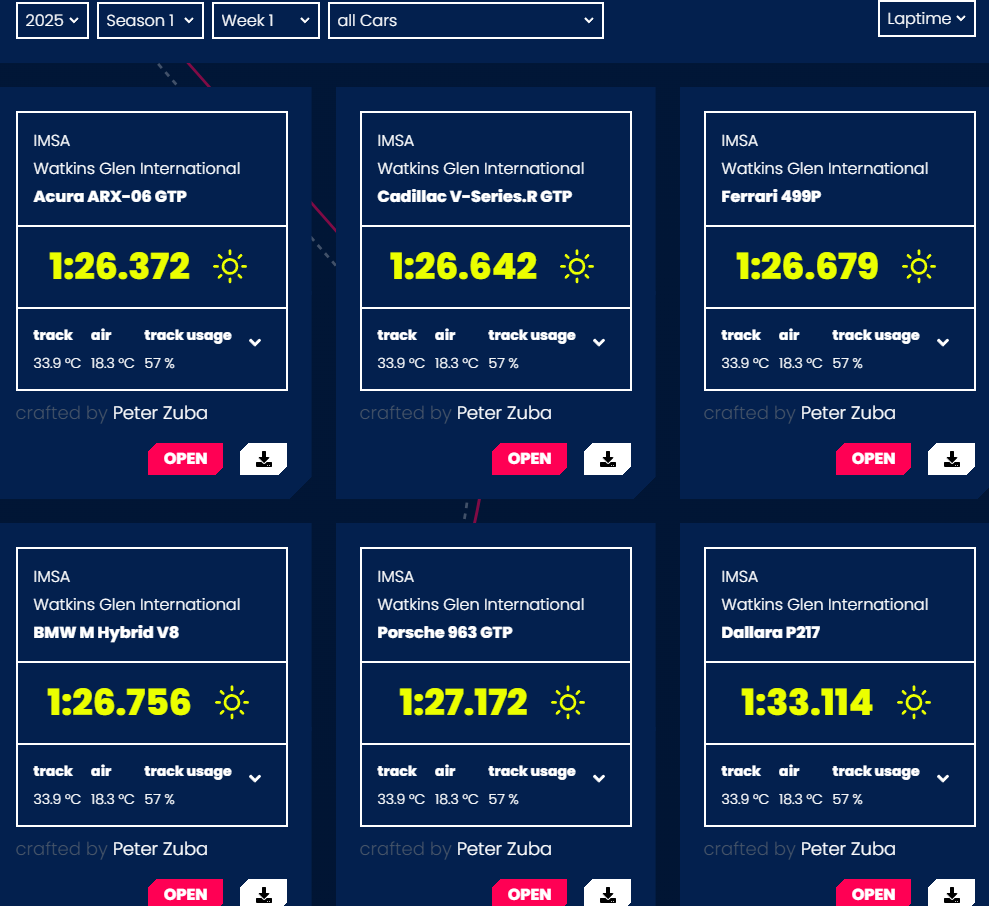This screenshot has width=989, height=906.
Task: Click Peter Zuba under the Cadillac card
Action: (x=504, y=413)
